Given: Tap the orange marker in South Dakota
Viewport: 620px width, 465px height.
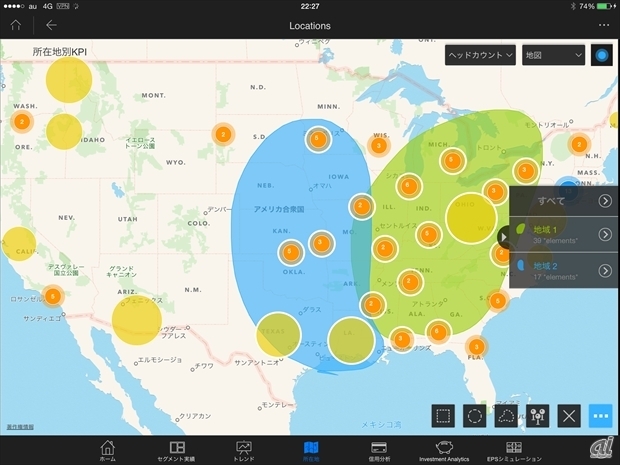Looking at the screenshot, I should point(223,134).
